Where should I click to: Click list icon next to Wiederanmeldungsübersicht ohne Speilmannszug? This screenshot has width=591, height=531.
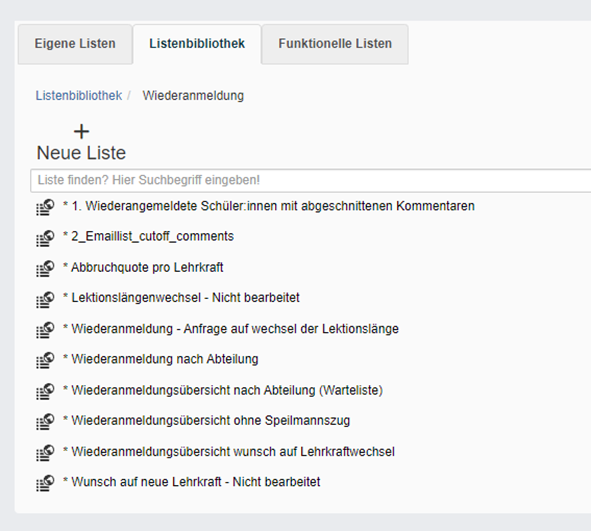[x=45, y=422]
